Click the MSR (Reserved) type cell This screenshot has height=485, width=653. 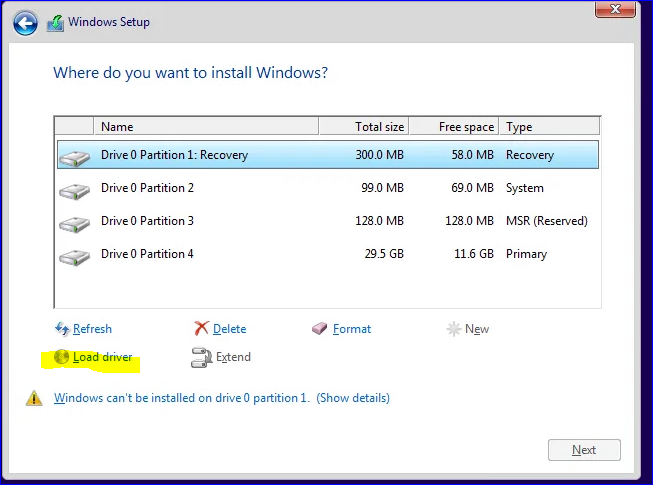coord(547,221)
